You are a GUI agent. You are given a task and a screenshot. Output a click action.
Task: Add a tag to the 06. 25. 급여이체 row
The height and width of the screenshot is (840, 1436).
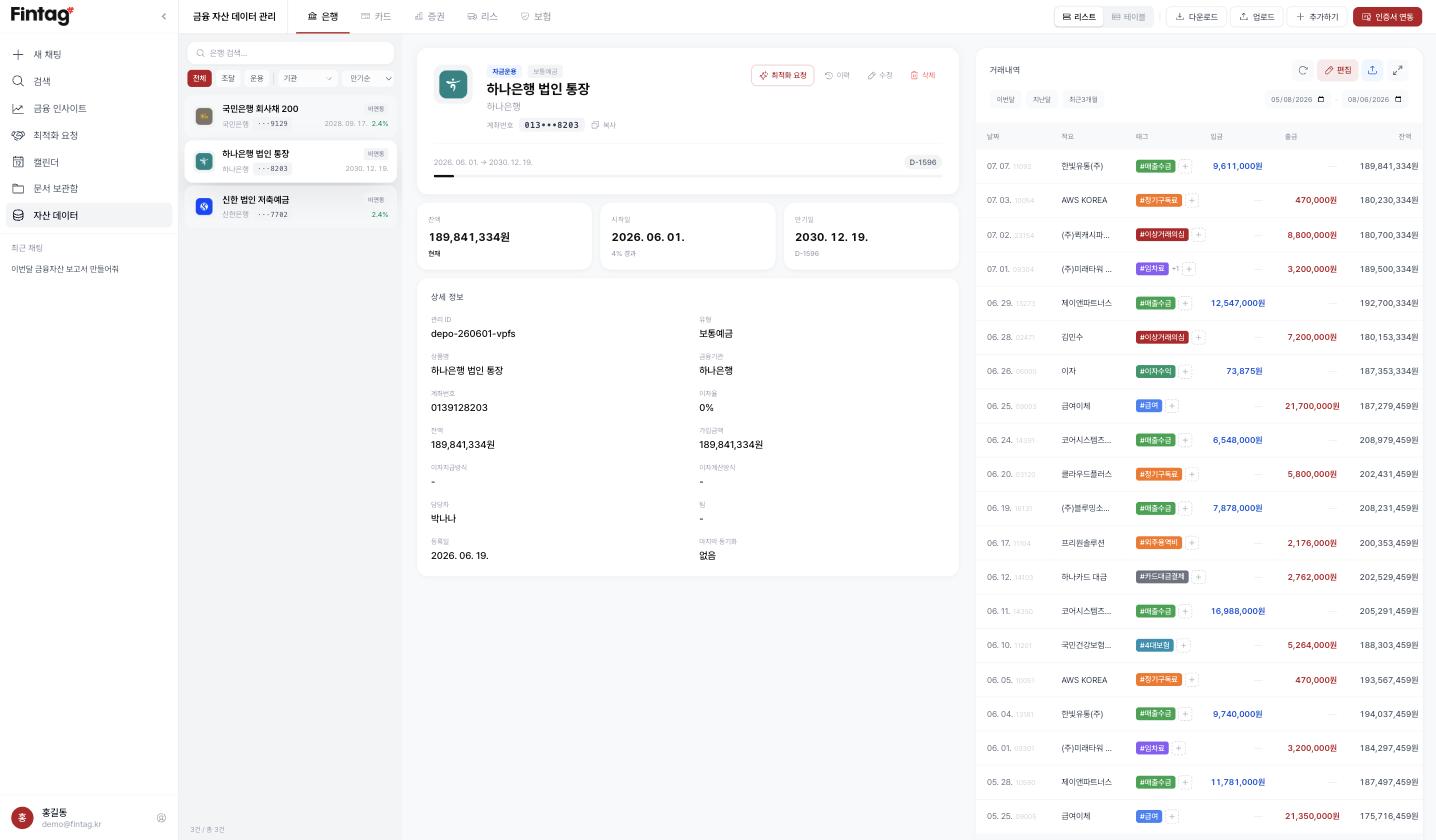click(x=1172, y=406)
